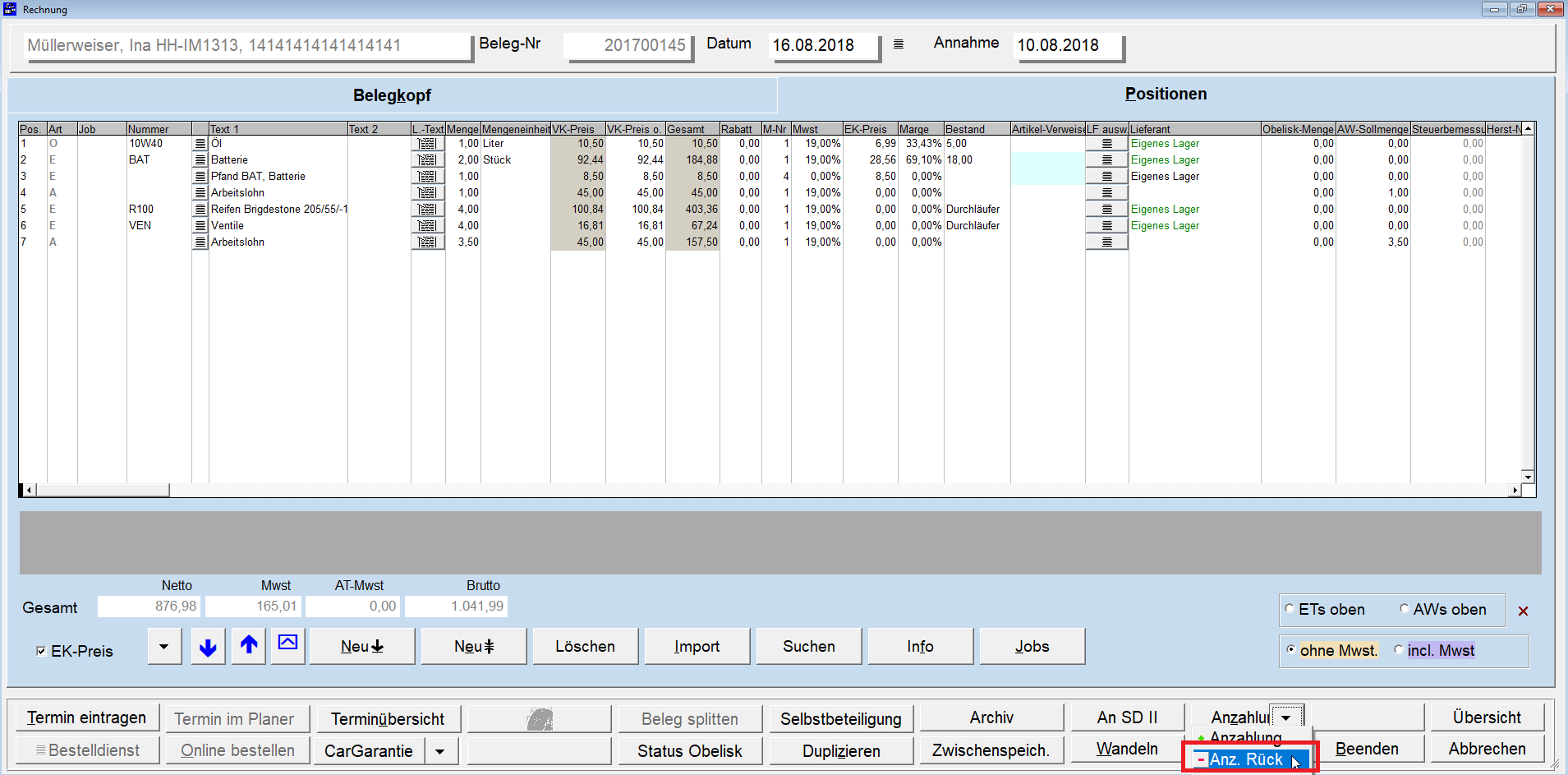Open L.-Text icon for Ventile row
Viewport: 1568px width, 775px height.
(427, 226)
